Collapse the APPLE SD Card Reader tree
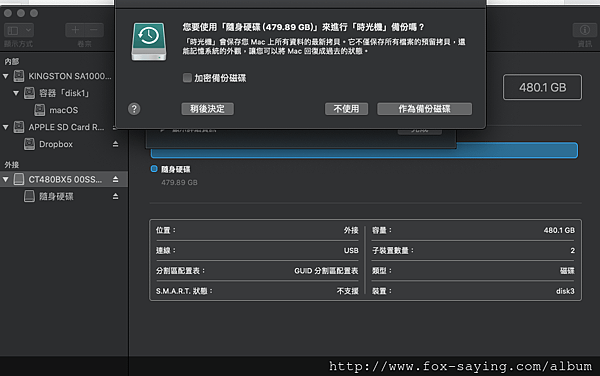 pos(6,127)
